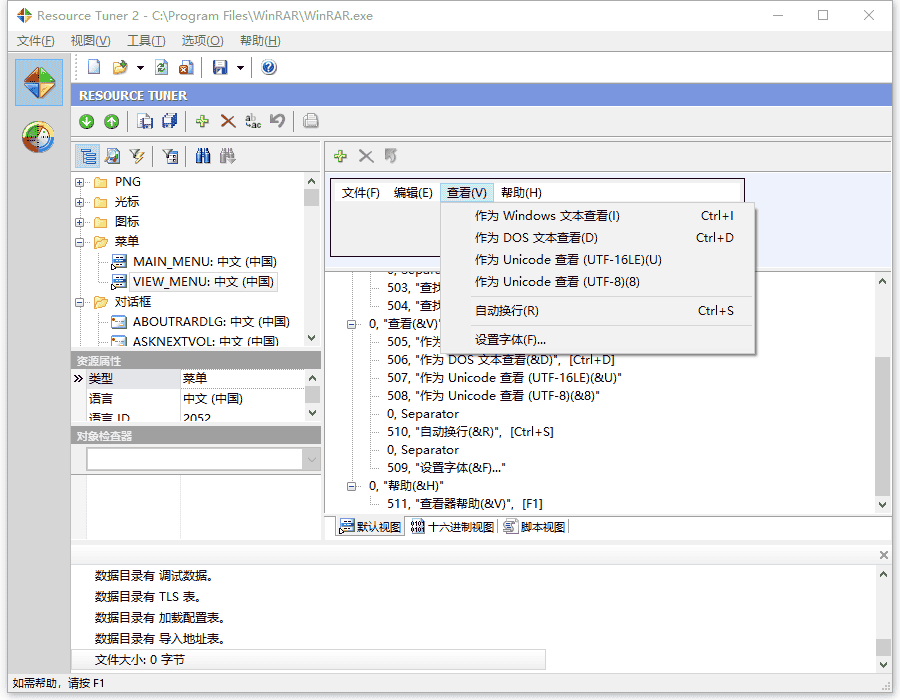
Task: Choose 作为 Windows 文本查看(I) in the preview menu
Action: click(x=599, y=216)
